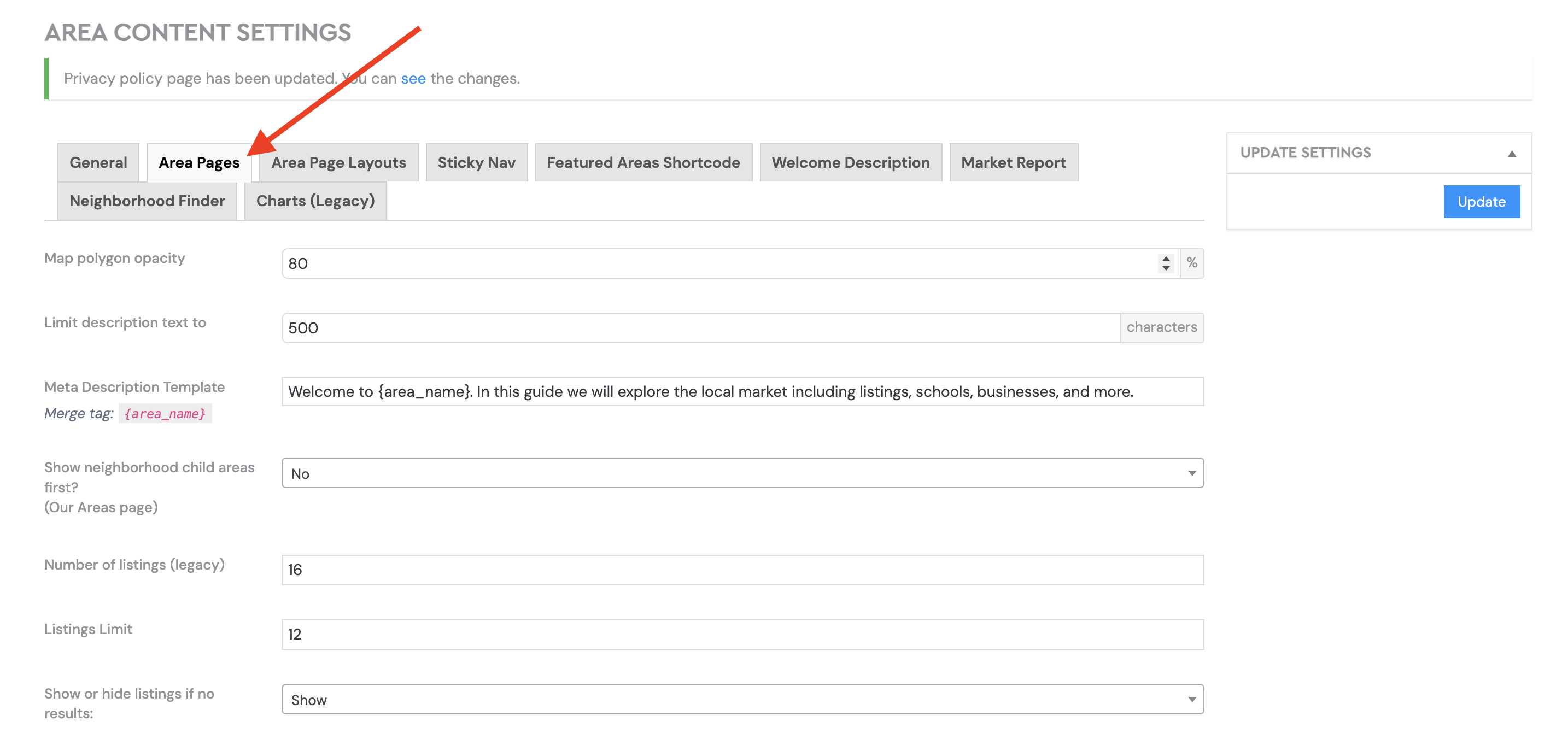The image size is (1568, 739).
Task: Switch to Neighborhood Finder tab
Action: (x=147, y=201)
